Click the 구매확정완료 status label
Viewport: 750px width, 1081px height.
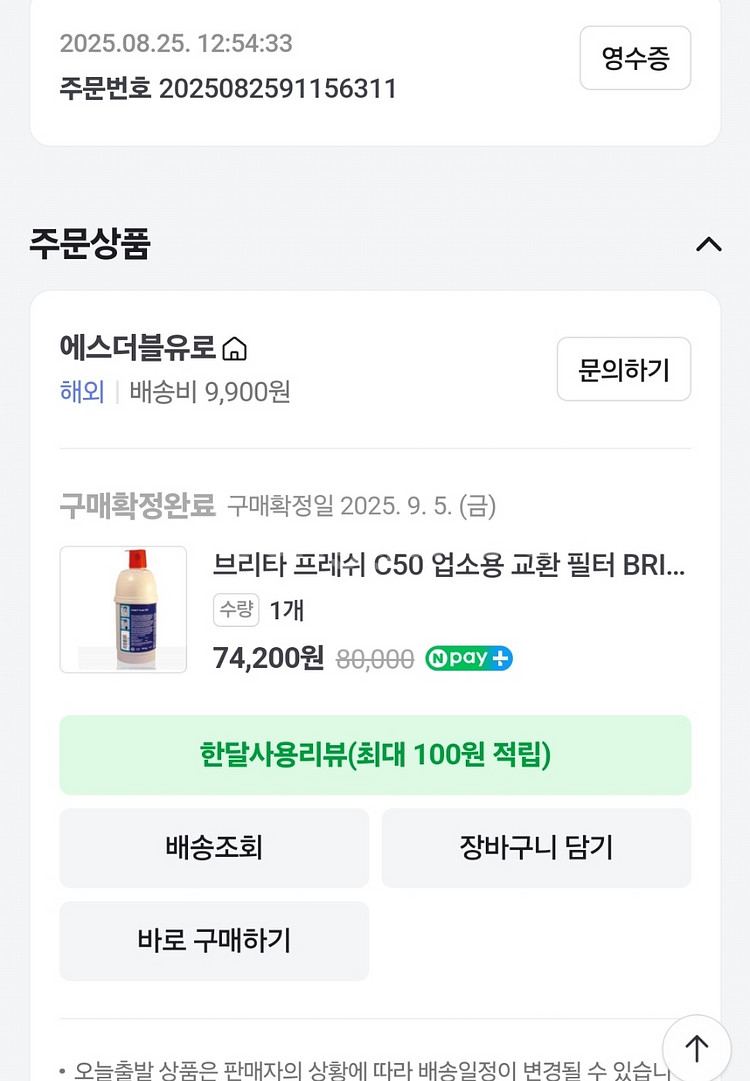(137, 506)
